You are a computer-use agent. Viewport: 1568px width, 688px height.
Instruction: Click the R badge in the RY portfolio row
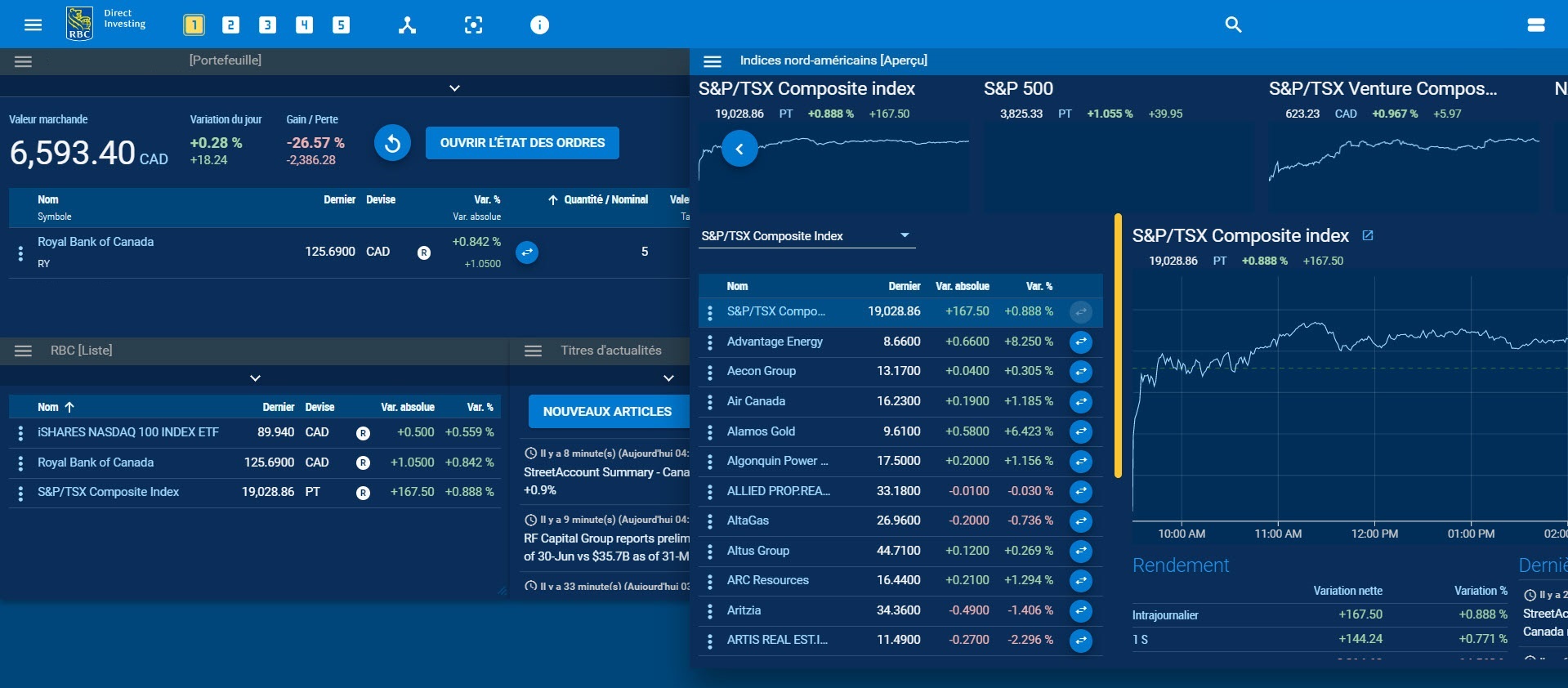point(424,252)
